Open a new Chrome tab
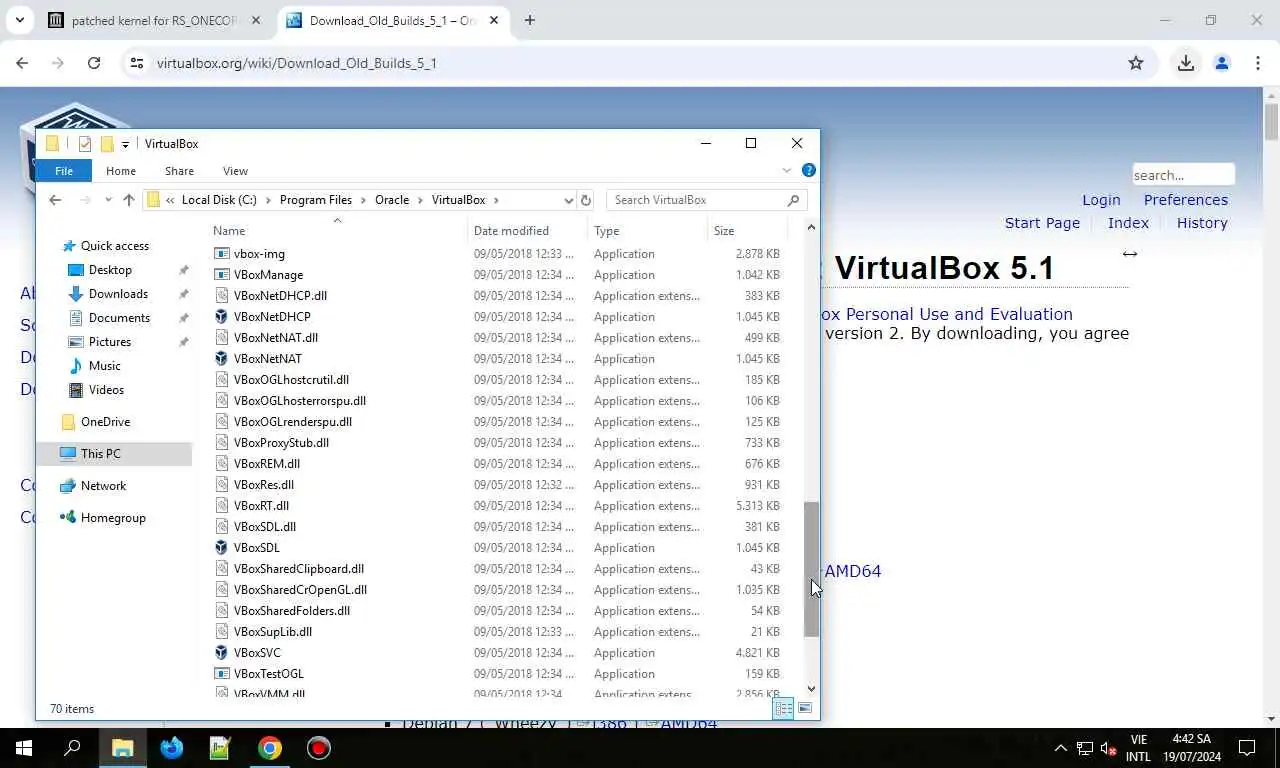This screenshot has width=1280, height=768. point(530,20)
